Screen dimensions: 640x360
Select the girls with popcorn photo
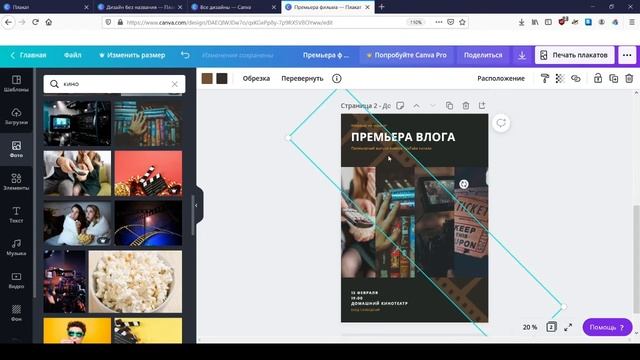(77, 223)
